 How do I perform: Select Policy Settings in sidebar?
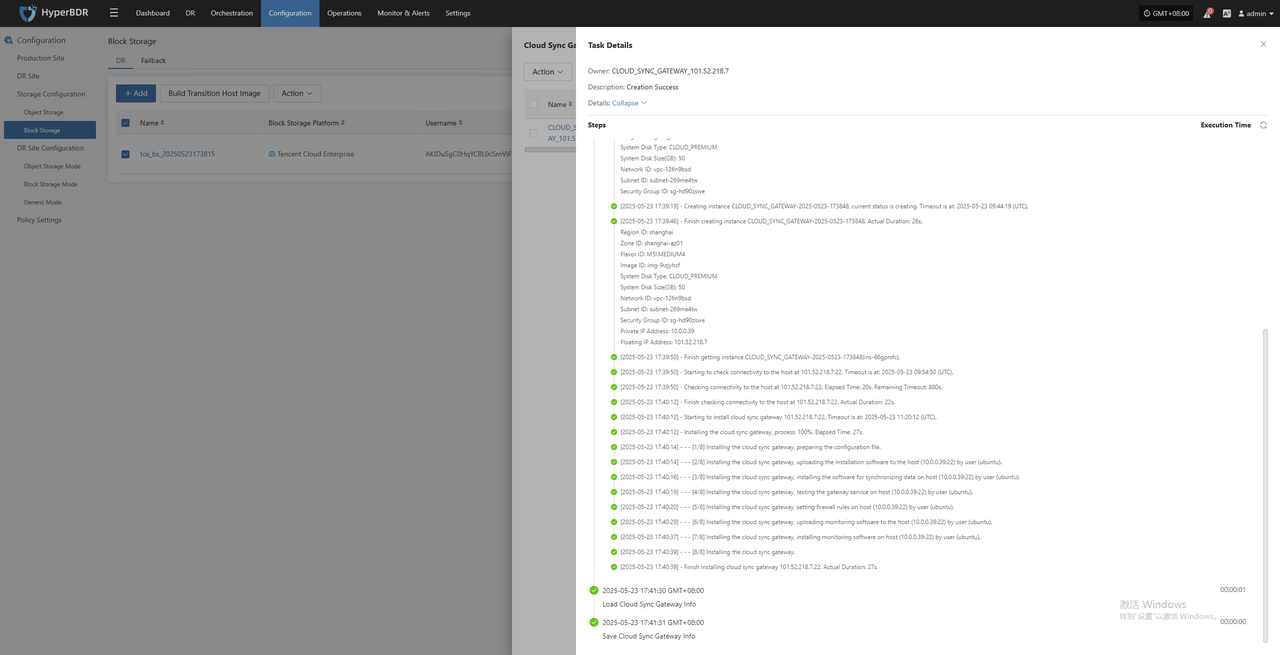tap(39, 220)
